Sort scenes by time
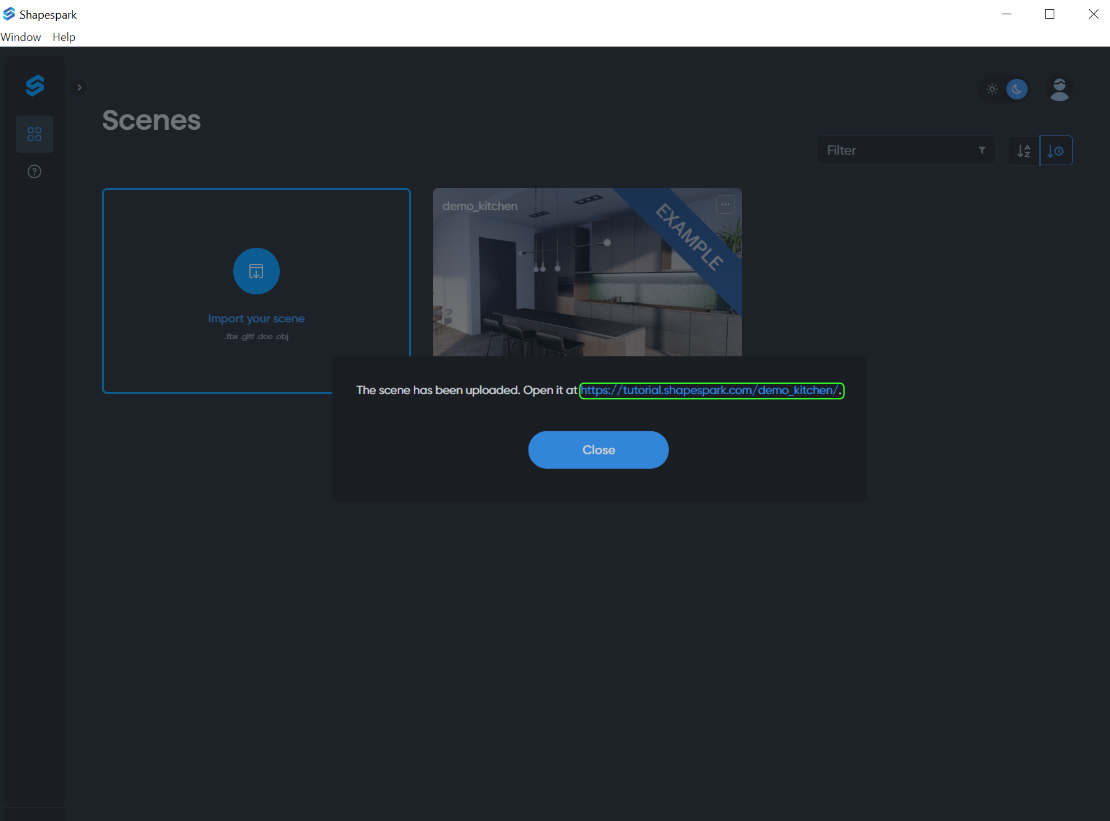The width and height of the screenshot is (1110, 821). (1055, 150)
